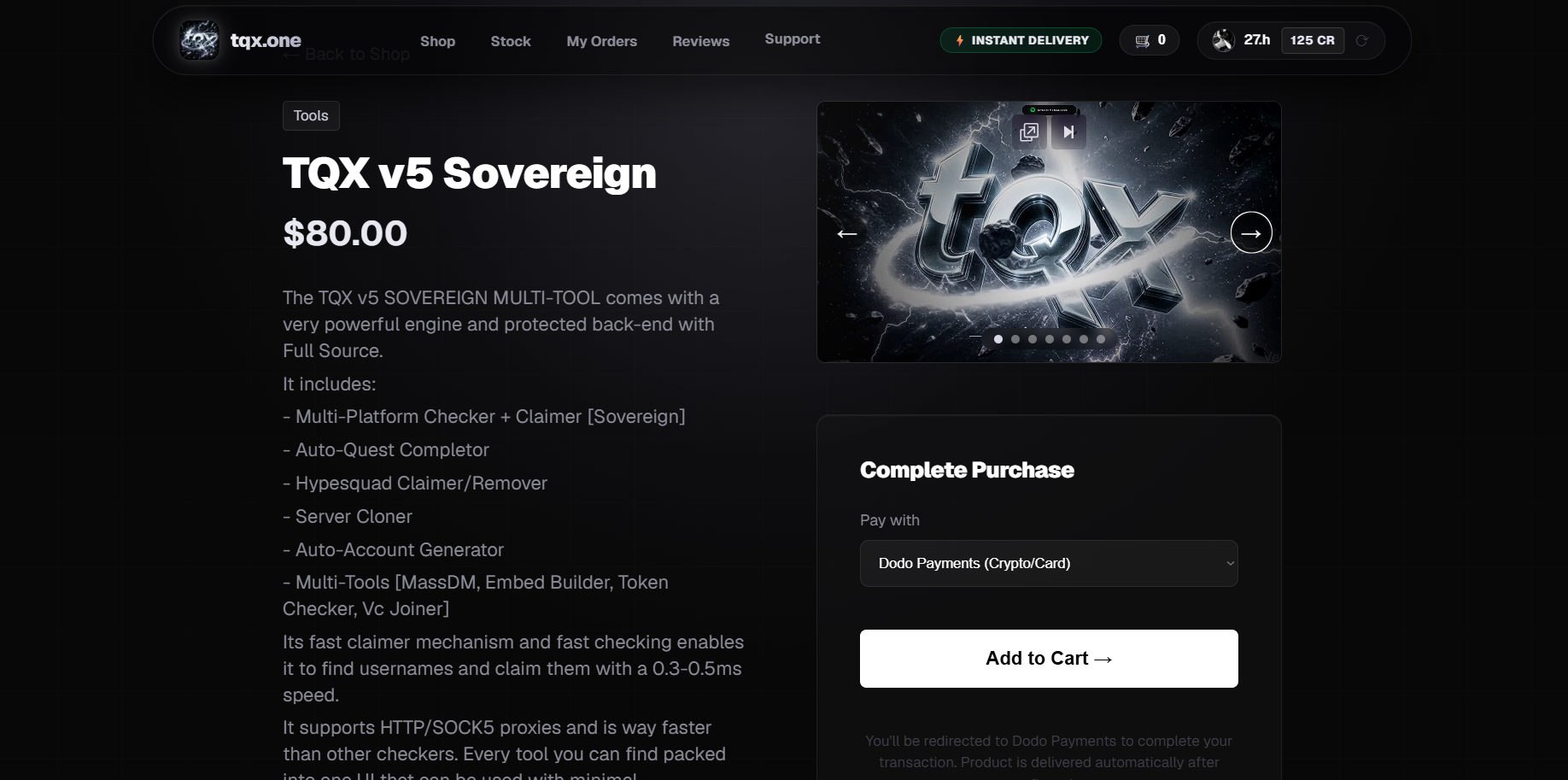This screenshot has width=1568, height=780.
Task: Click the Auto-Quest Completor line
Action: pyautogui.click(x=386, y=450)
